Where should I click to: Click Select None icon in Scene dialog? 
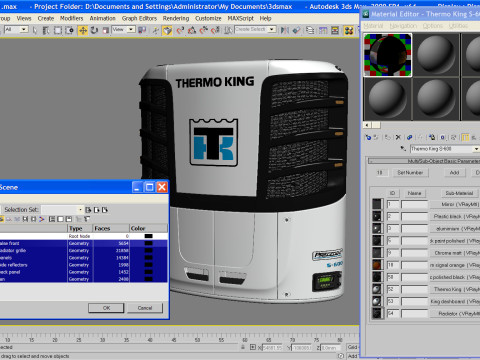click(x=60, y=219)
